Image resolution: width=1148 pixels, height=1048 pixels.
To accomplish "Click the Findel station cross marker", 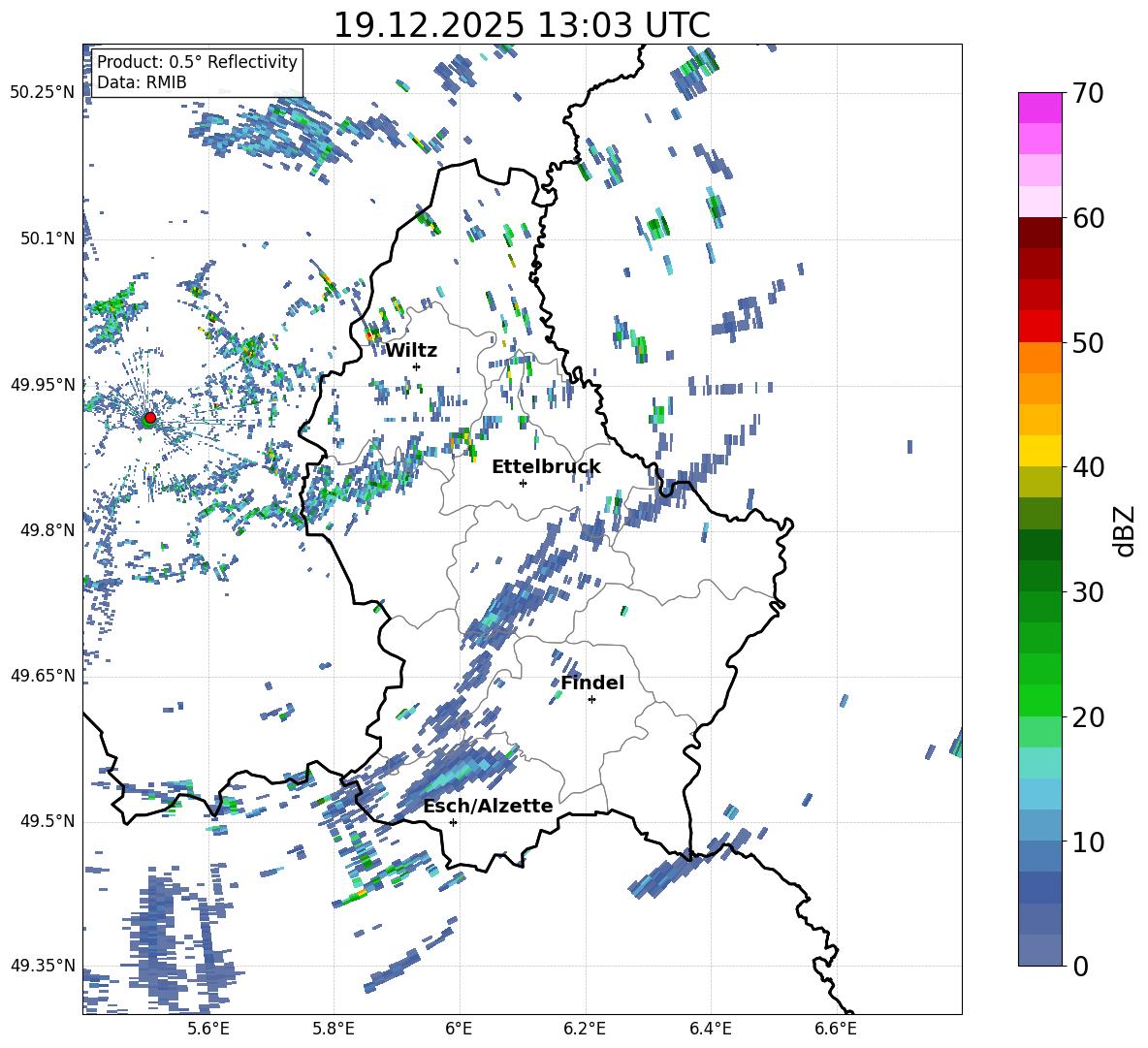I will tap(591, 699).
